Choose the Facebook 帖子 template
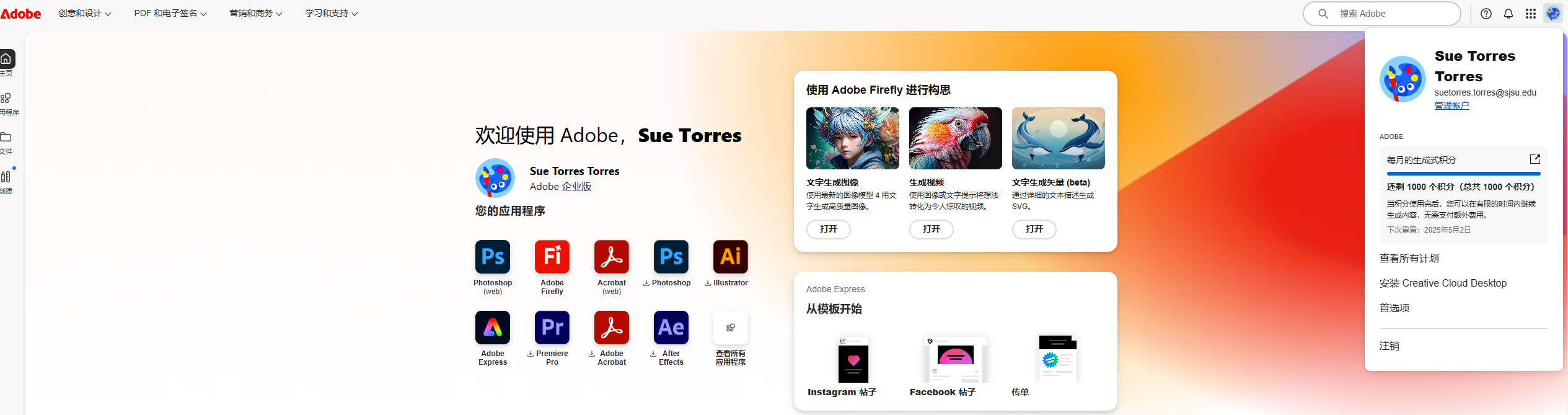Image resolution: width=1568 pixels, height=415 pixels. pos(956,360)
